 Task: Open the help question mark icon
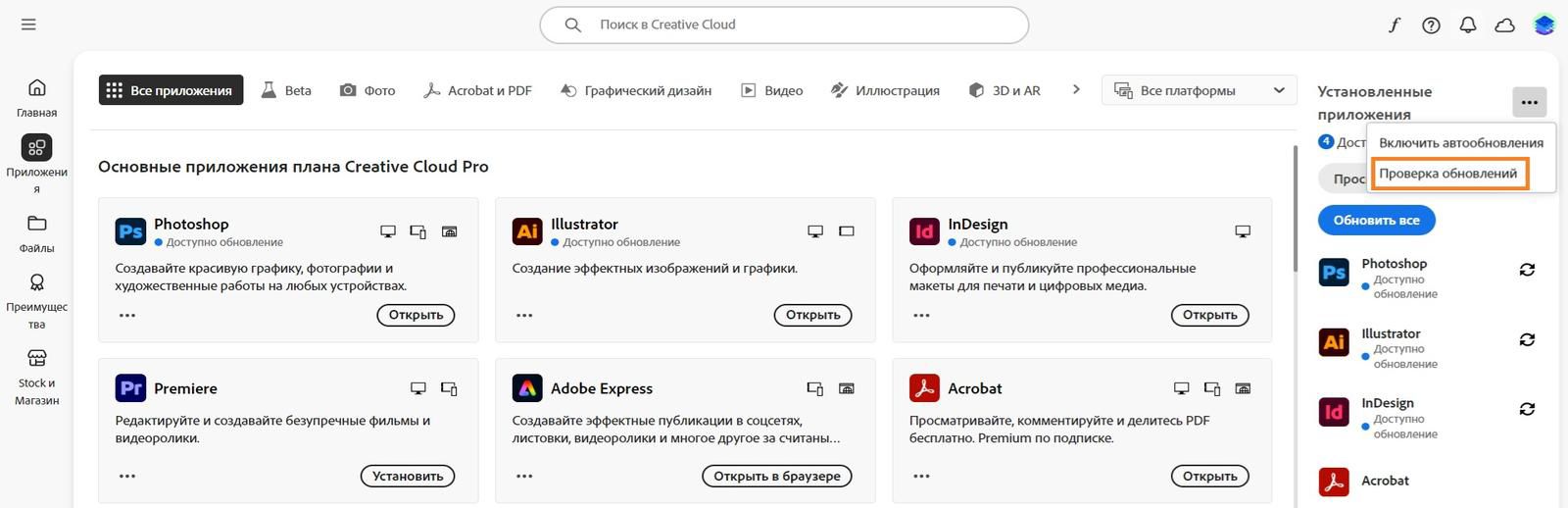(x=1431, y=25)
